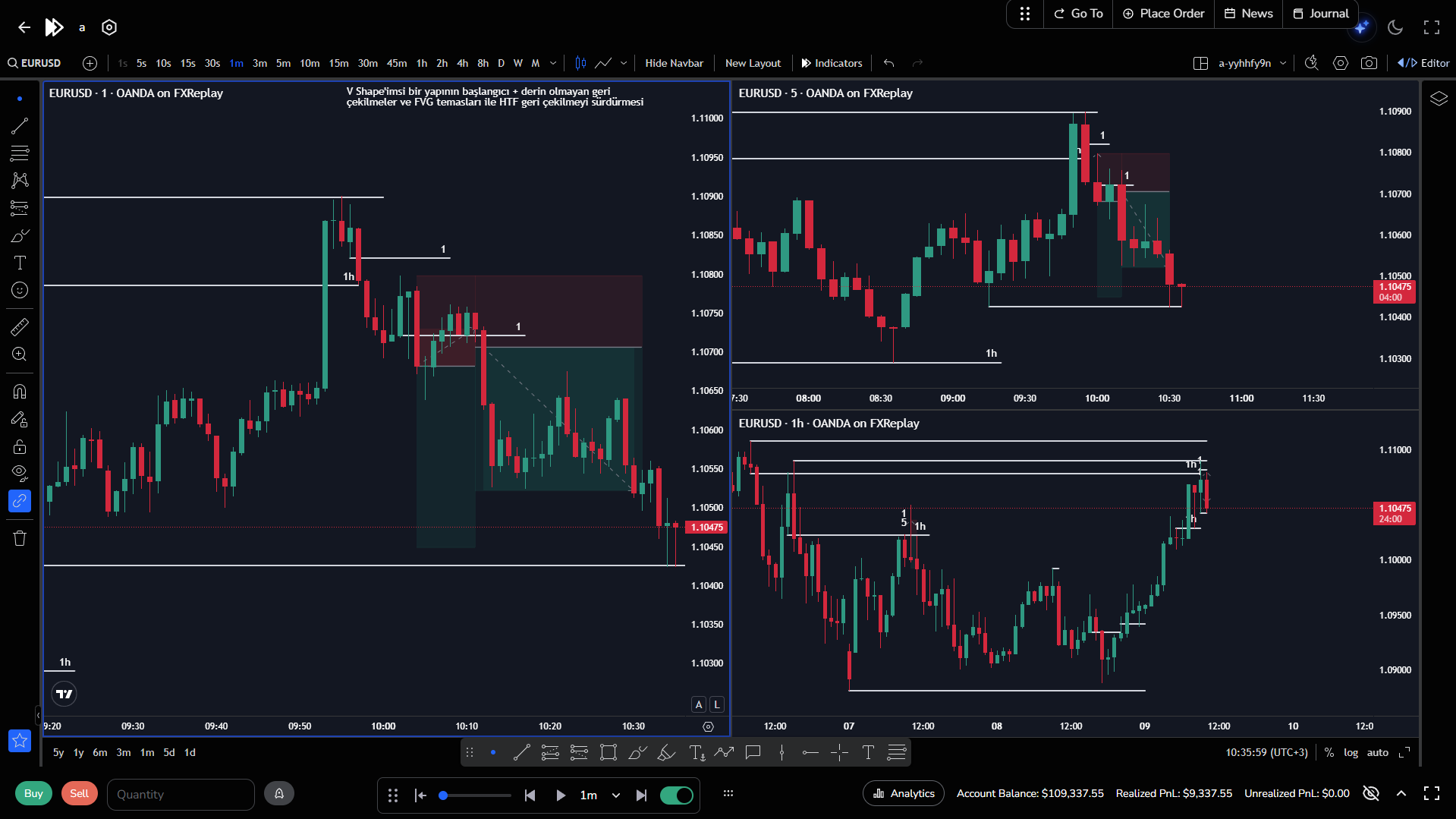Open the Go To menu

click(1078, 14)
